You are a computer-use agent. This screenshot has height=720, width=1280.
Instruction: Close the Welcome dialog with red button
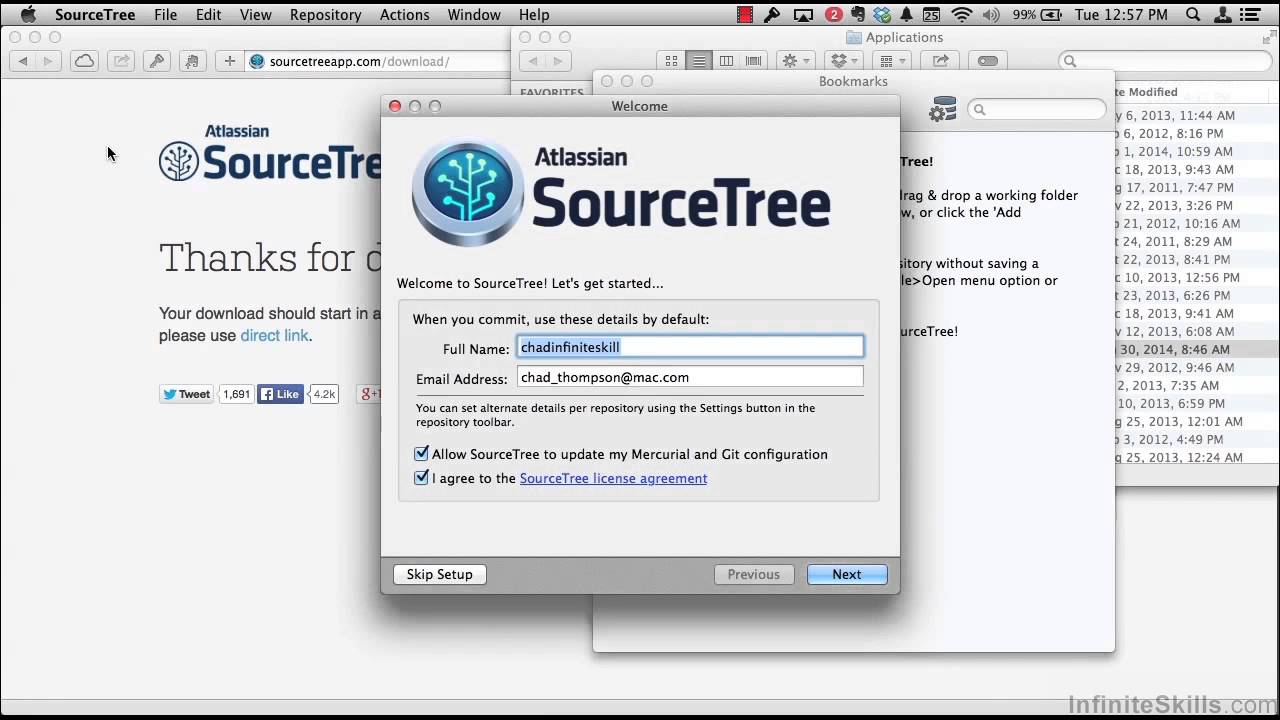pyautogui.click(x=395, y=106)
